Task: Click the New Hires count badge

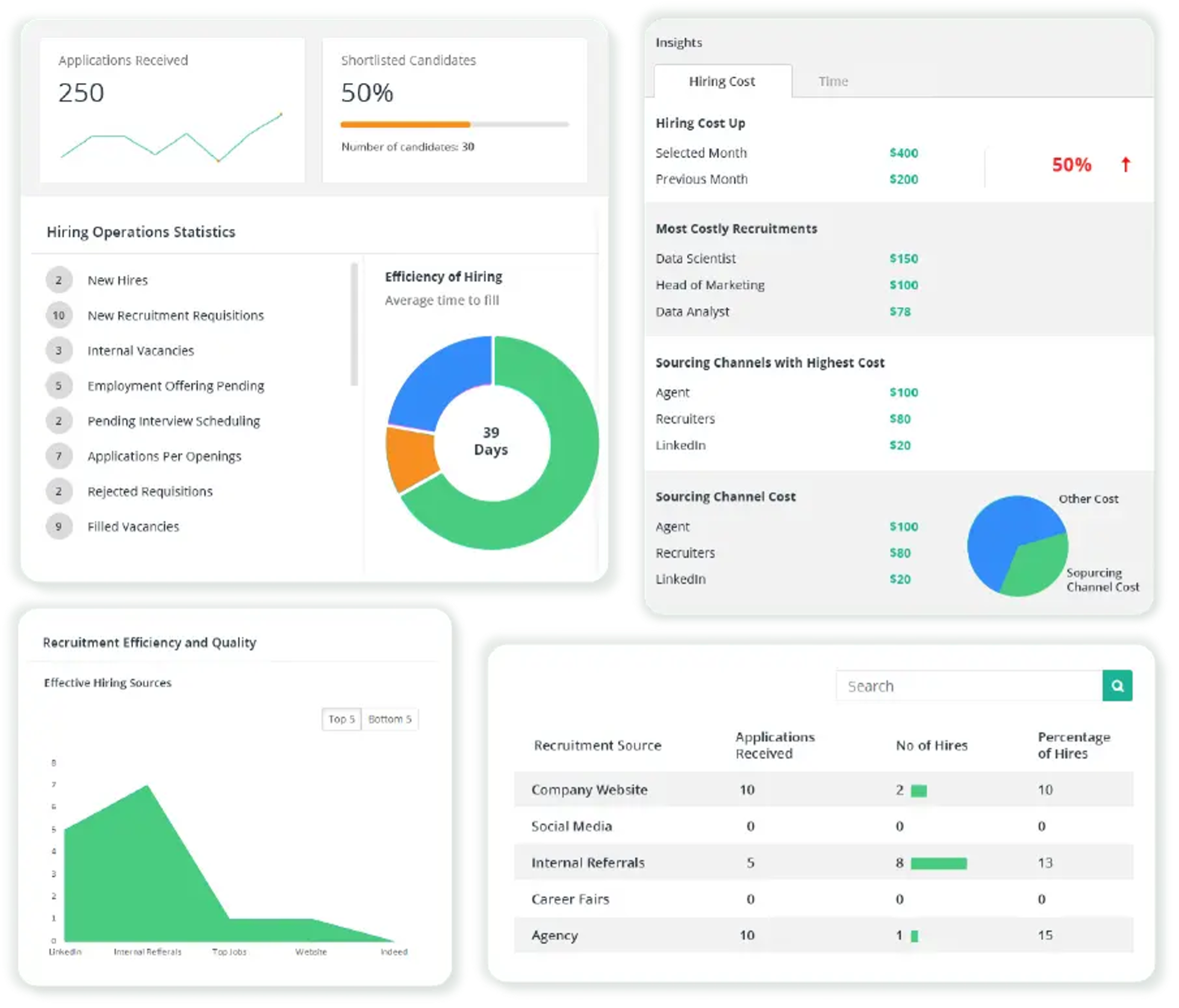Action: pos(58,280)
